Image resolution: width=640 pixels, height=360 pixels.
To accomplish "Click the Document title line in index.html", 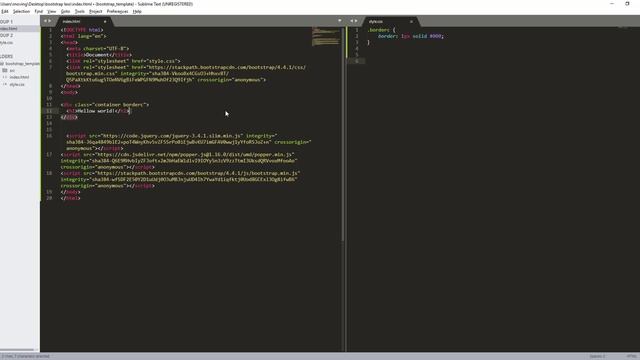I will pyautogui.click(x=99, y=55).
